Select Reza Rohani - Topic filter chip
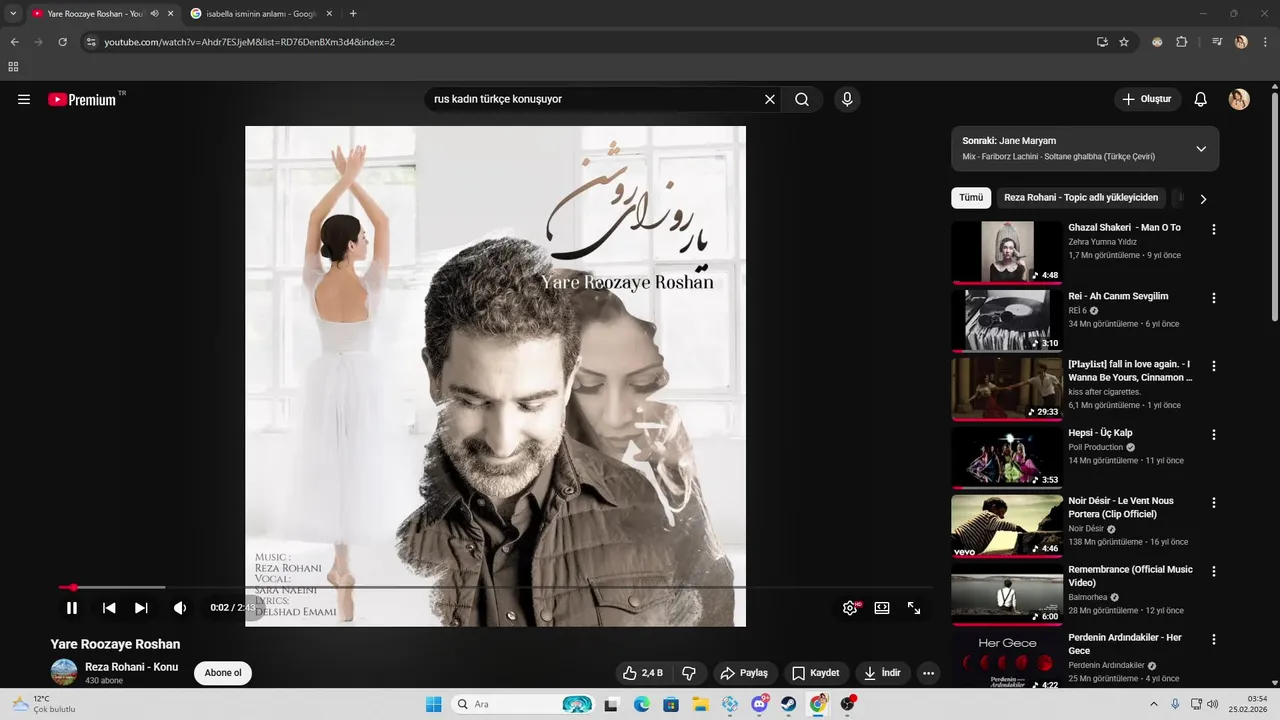The height and width of the screenshot is (720, 1280). click(1081, 198)
